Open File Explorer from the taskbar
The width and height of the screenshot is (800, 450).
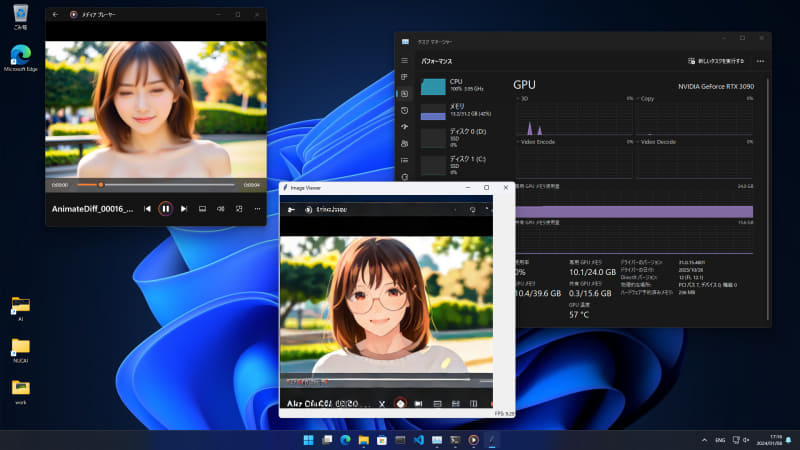click(x=364, y=440)
